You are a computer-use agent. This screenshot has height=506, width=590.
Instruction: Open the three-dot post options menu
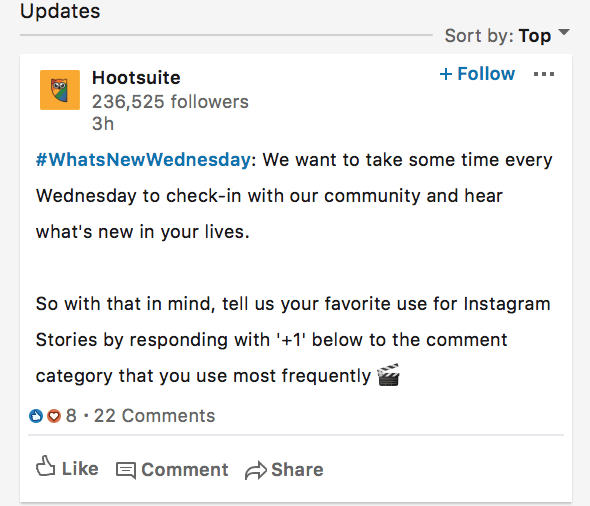click(544, 74)
